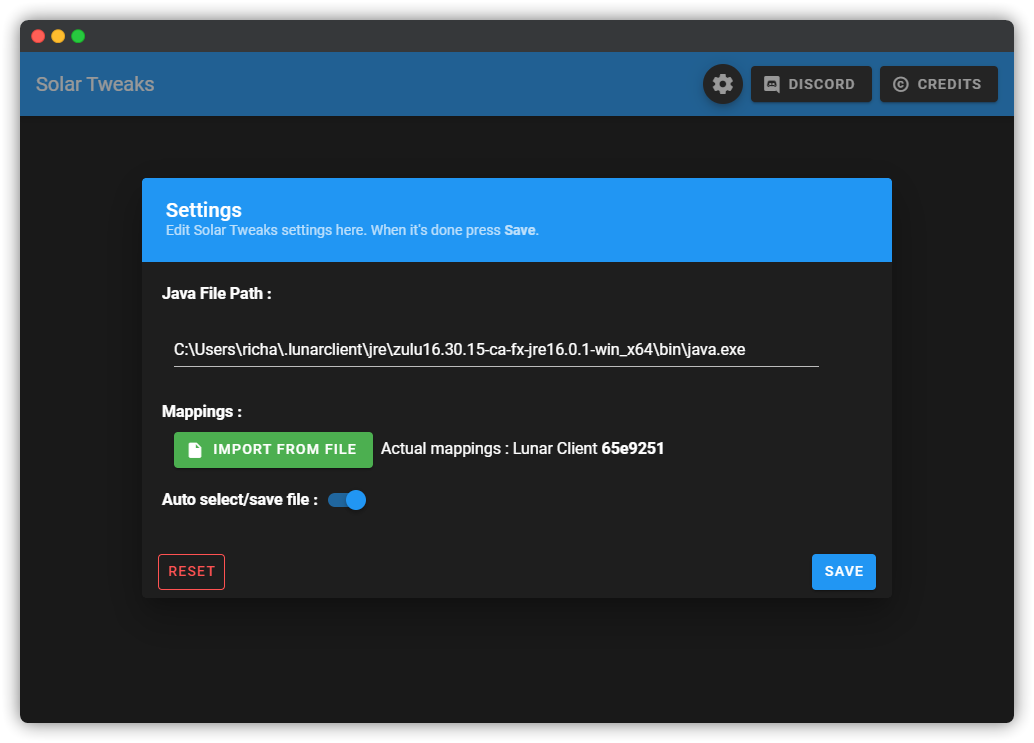This screenshot has width=1034, height=743.
Task: Click the 'Java File Path :' label
Action: 216,293
